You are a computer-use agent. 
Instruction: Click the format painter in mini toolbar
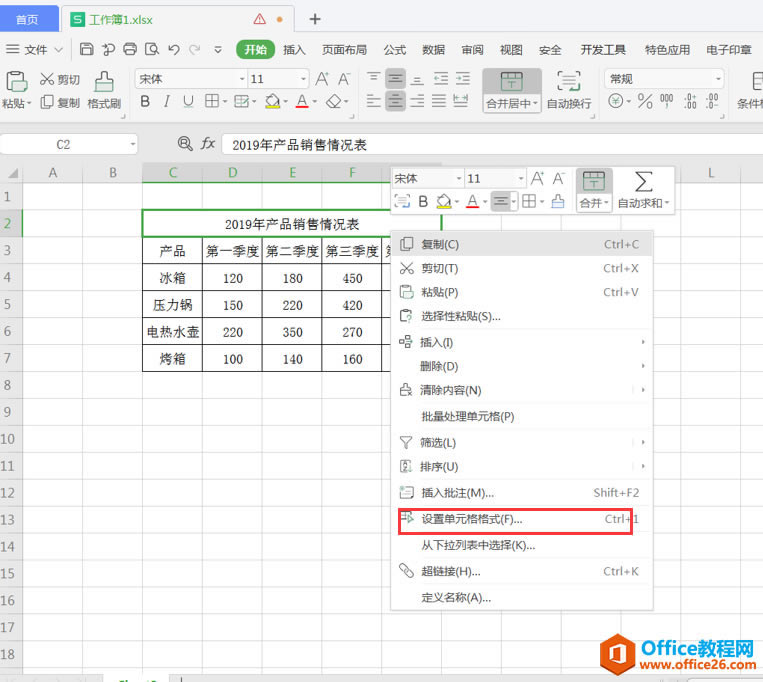pos(558,201)
